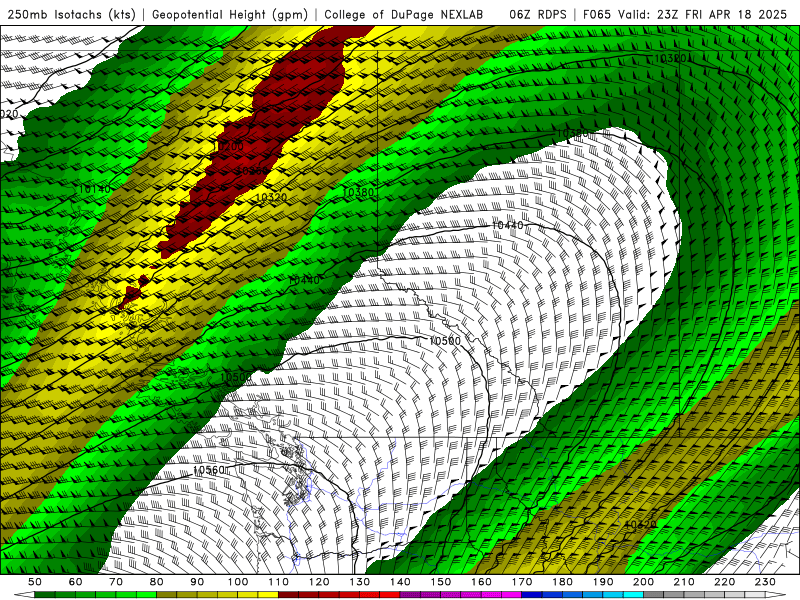Click the 170 knot legend value

point(521,582)
